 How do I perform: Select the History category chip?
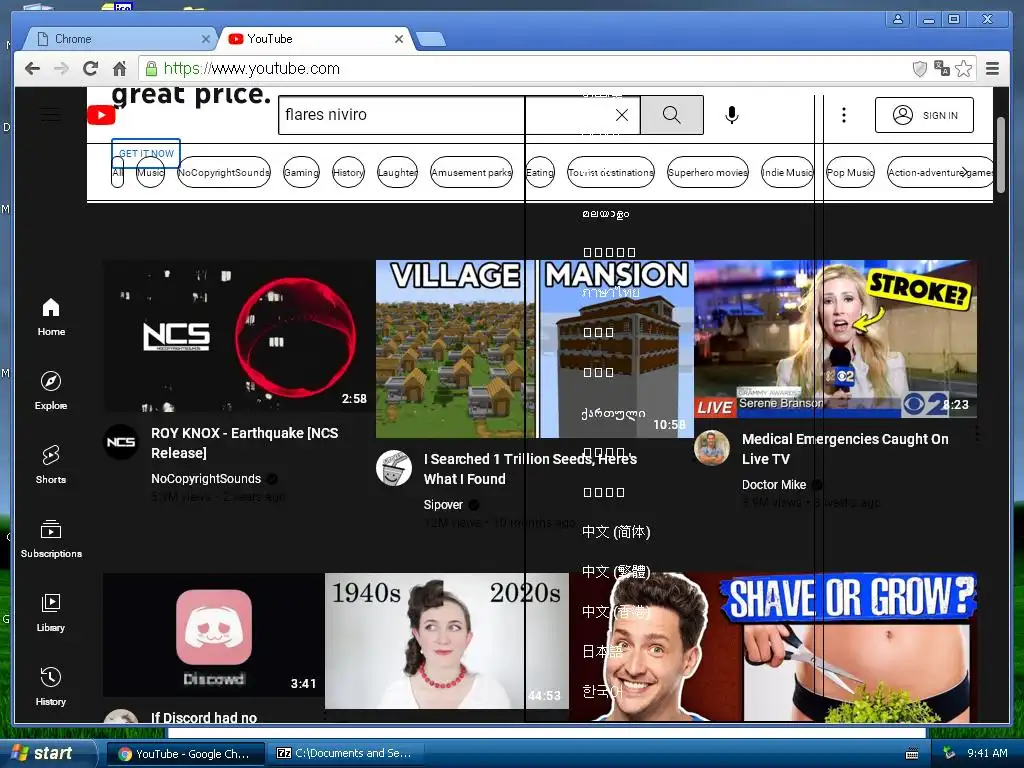(x=348, y=172)
